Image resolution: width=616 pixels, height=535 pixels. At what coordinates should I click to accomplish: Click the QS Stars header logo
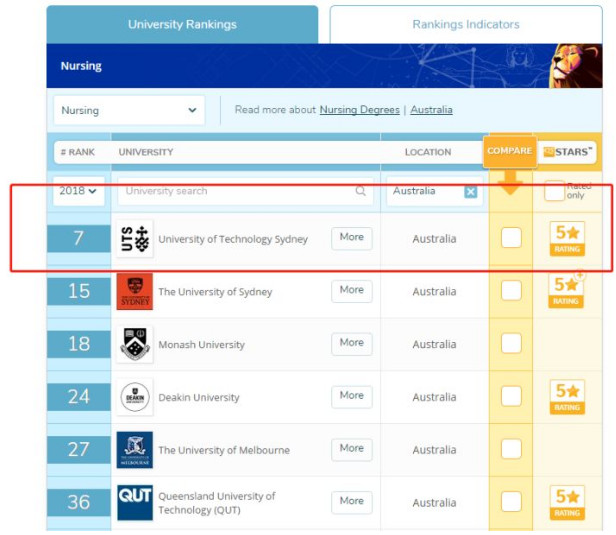pos(567,152)
